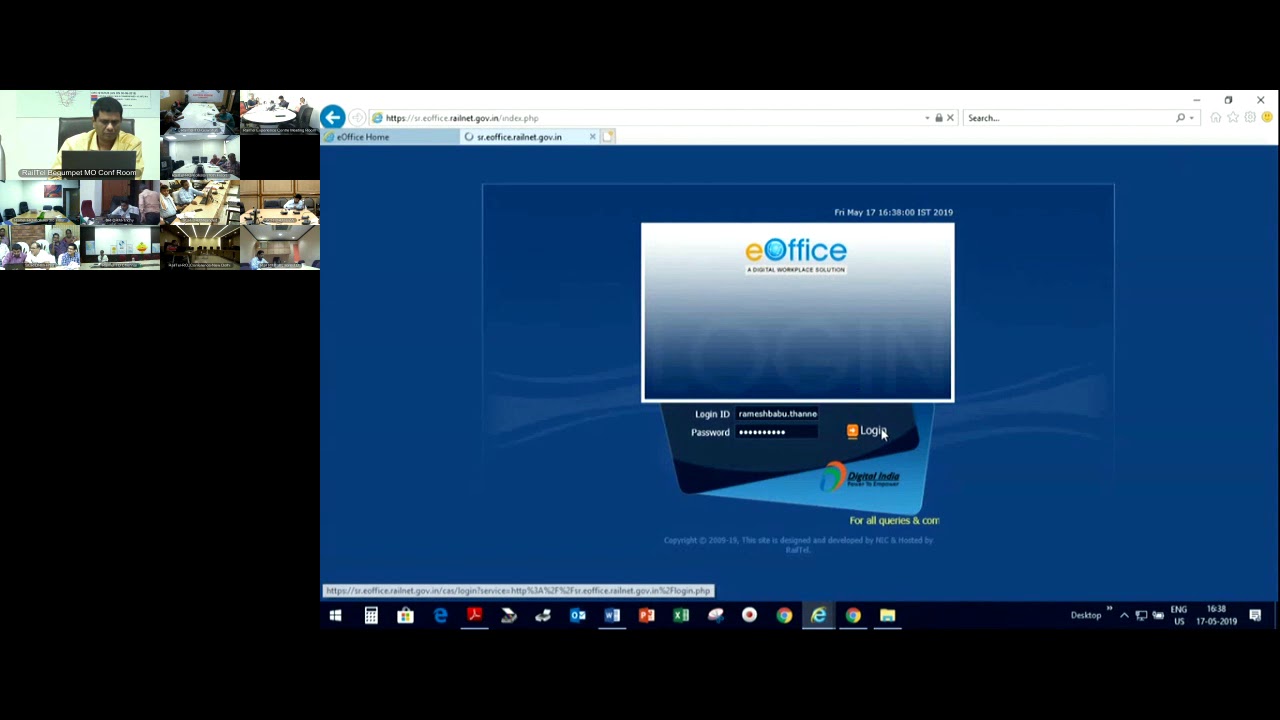The image size is (1280, 720).
Task: Open the browser Home icon
Action: [1215, 118]
